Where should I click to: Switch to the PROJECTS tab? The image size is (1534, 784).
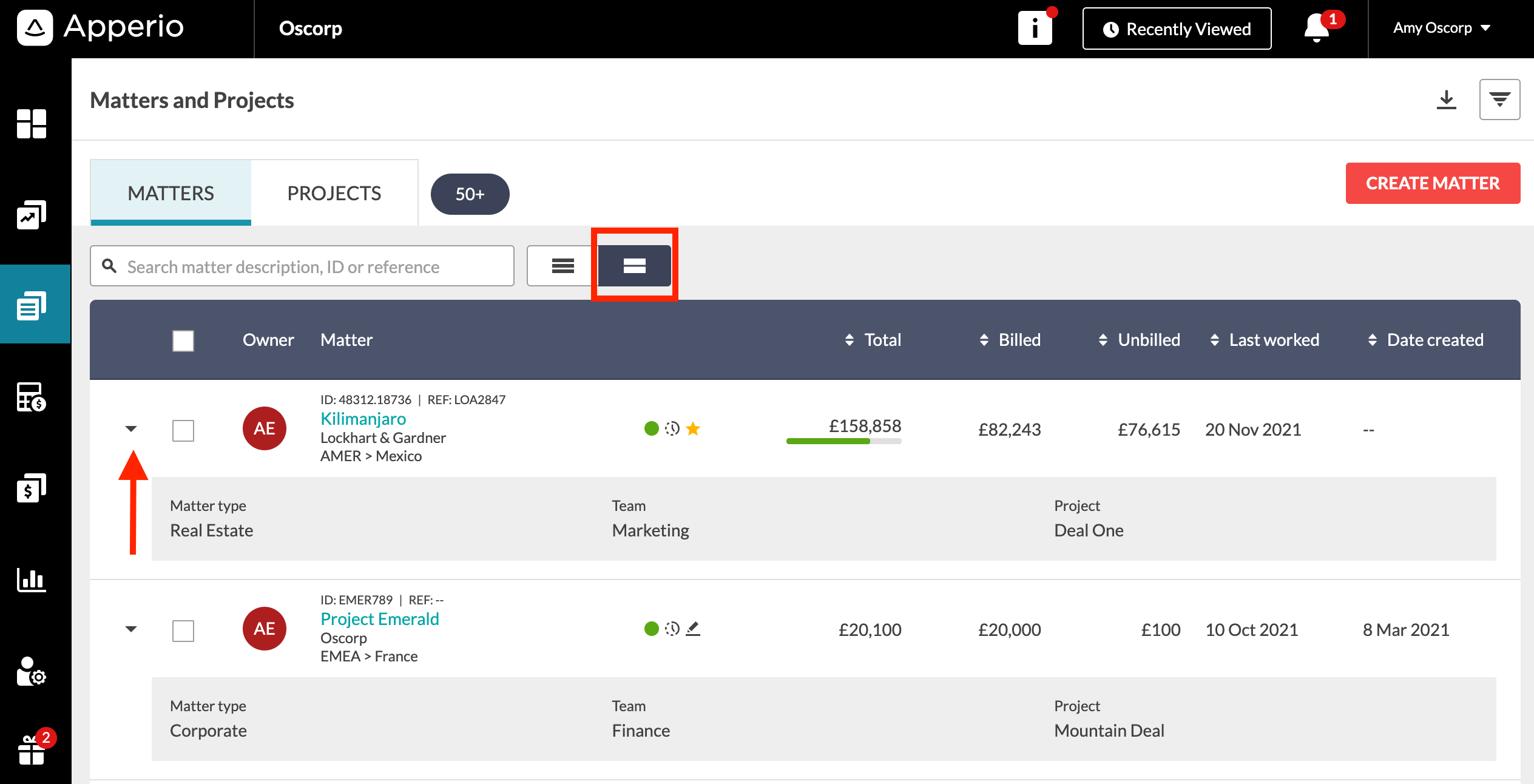[334, 193]
